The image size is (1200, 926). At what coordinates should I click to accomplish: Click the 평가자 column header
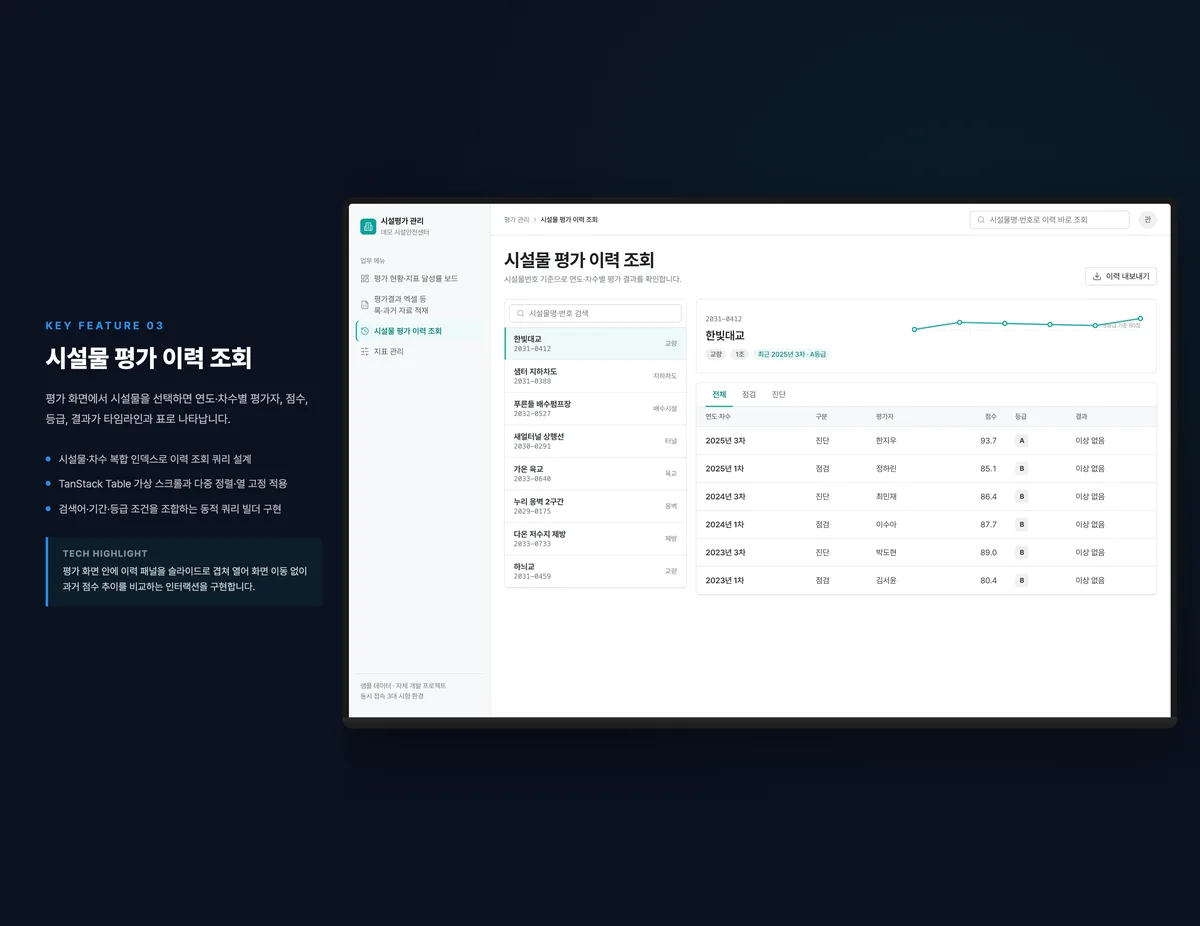[x=884, y=416]
